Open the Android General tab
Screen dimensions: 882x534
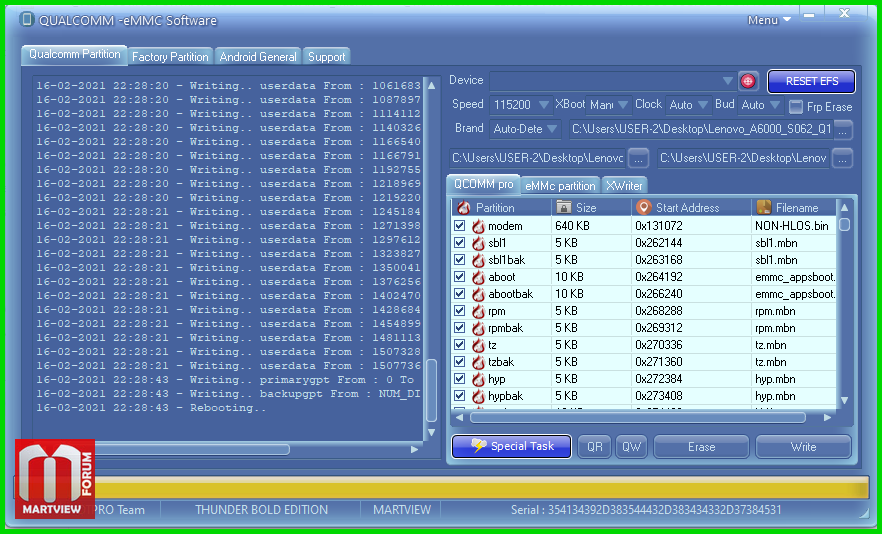258,57
